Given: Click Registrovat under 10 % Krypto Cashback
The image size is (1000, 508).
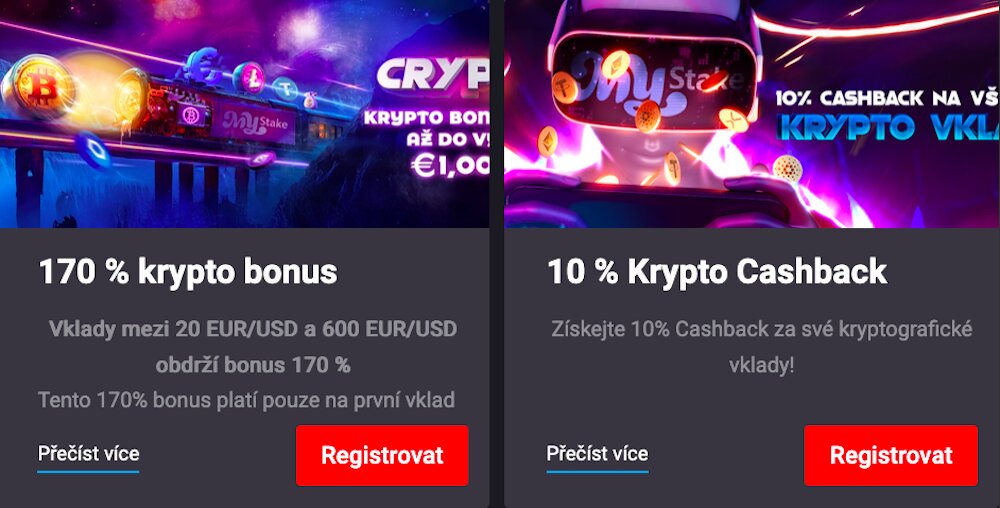Looking at the screenshot, I should [890, 455].
